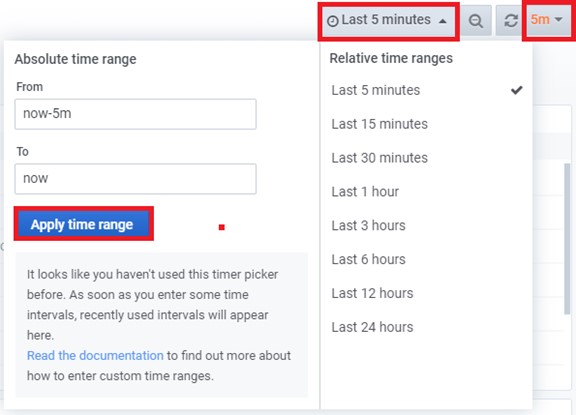Pick Last 6 hours range
Viewport: 576px width, 415px height.
[x=368, y=259]
